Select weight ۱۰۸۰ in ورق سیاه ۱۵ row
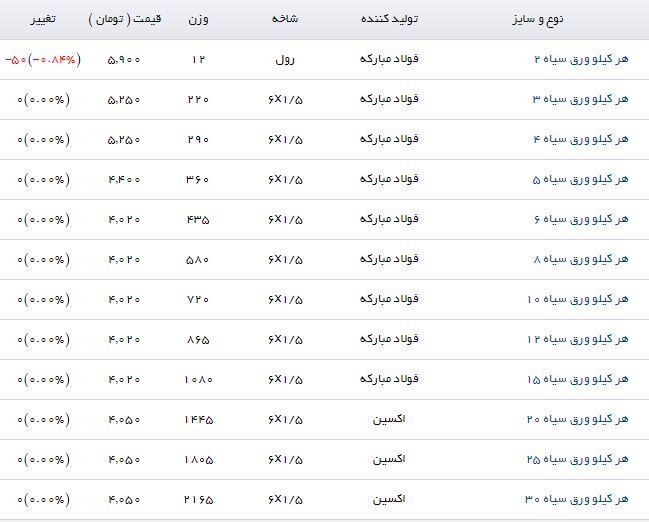 click(x=198, y=380)
